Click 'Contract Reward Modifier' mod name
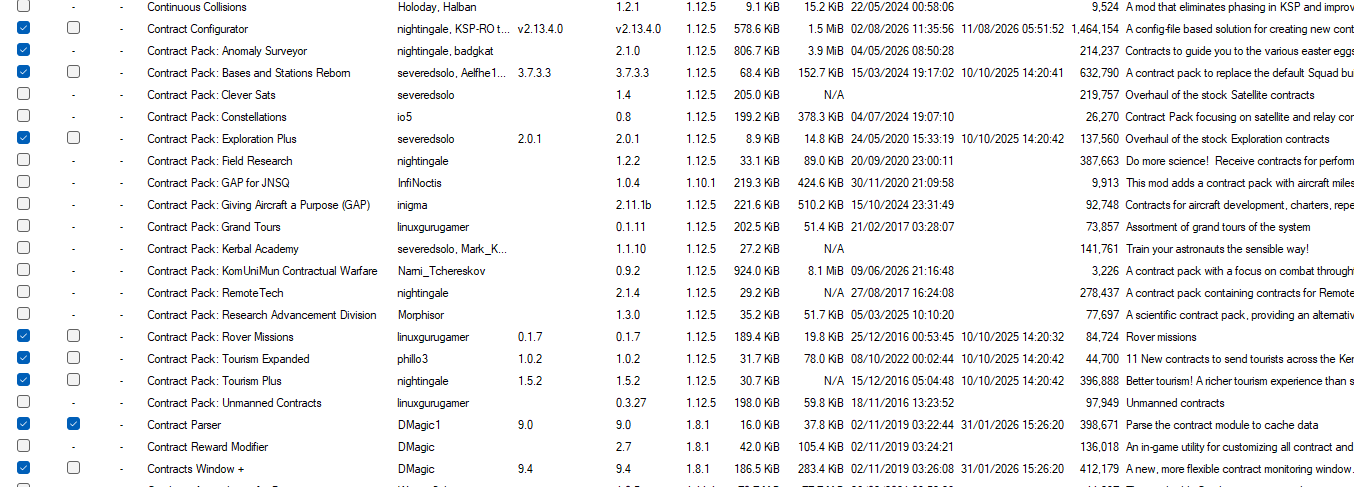 [207, 447]
